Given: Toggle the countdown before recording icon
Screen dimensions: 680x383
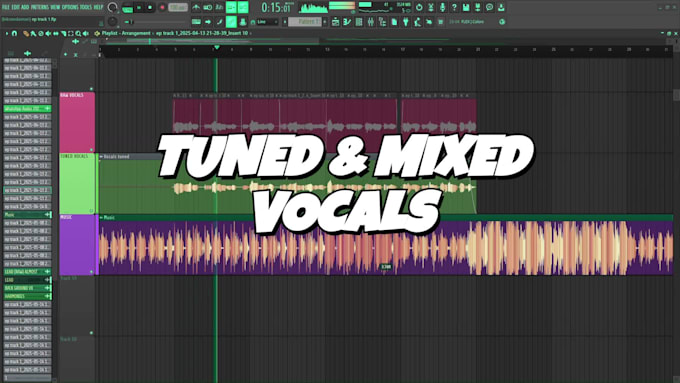Looking at the screenshot, I should (x=219, y=7).
